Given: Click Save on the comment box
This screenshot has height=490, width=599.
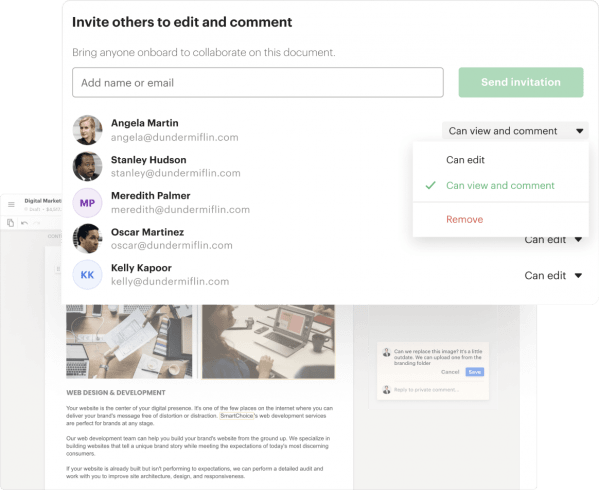Looking at the screenshot, I should point(474,372).
